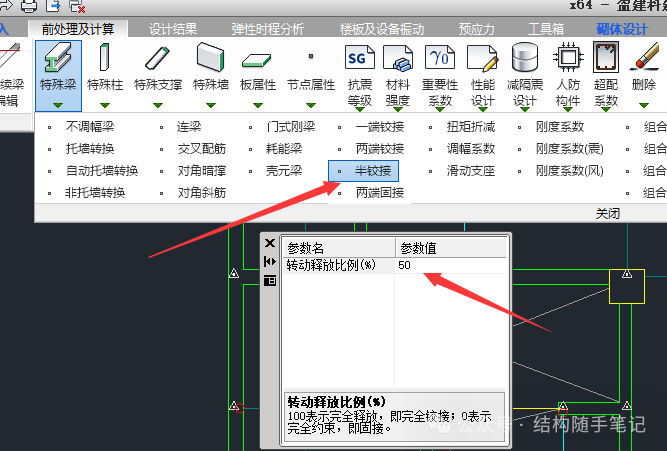Click the print-with-red-X icon in toolbar
This screenshot has height=451, width=667.
(x=77, y=6)
